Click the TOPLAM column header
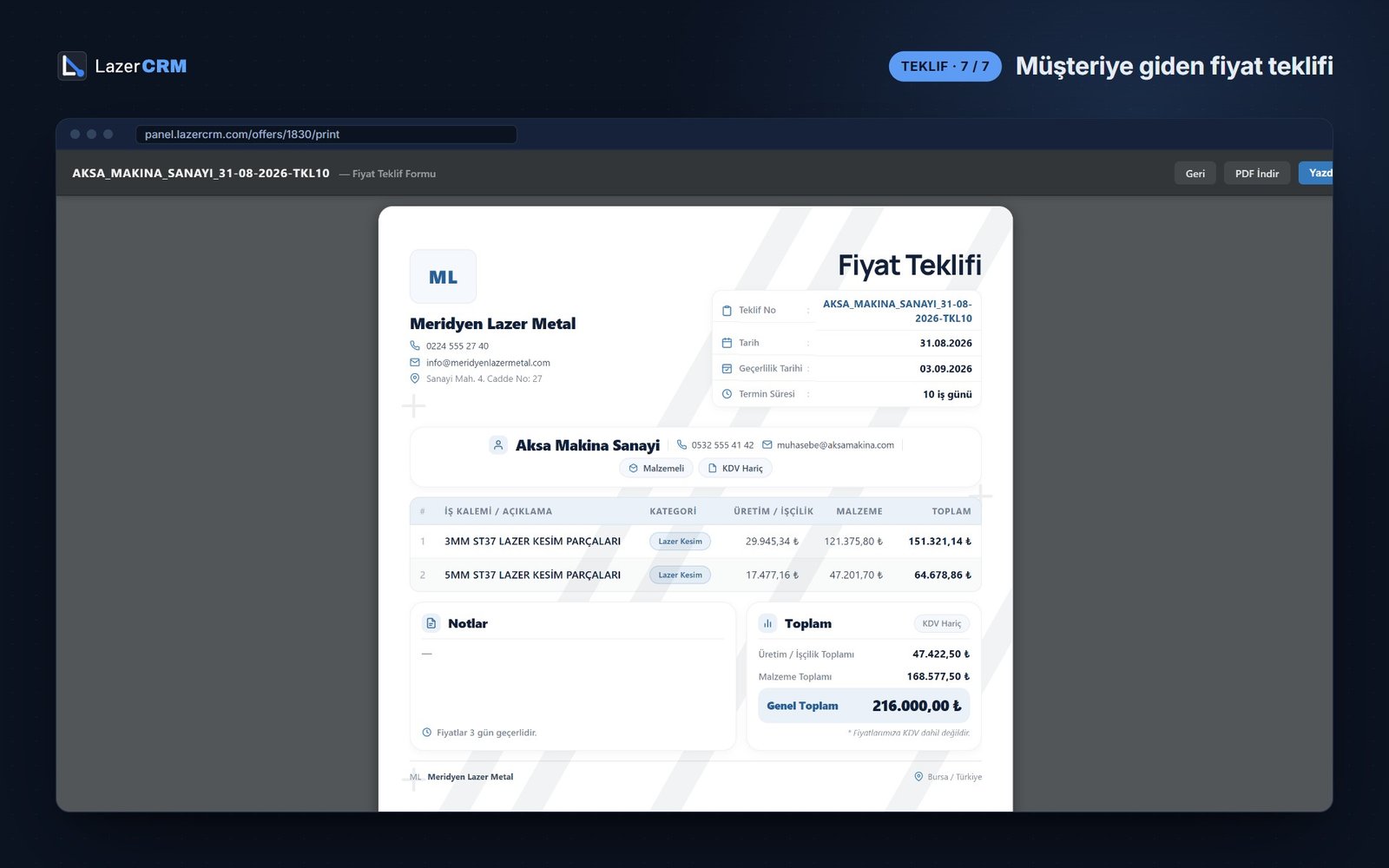The width and height of the screenshot is (1389, 868). 951,511
